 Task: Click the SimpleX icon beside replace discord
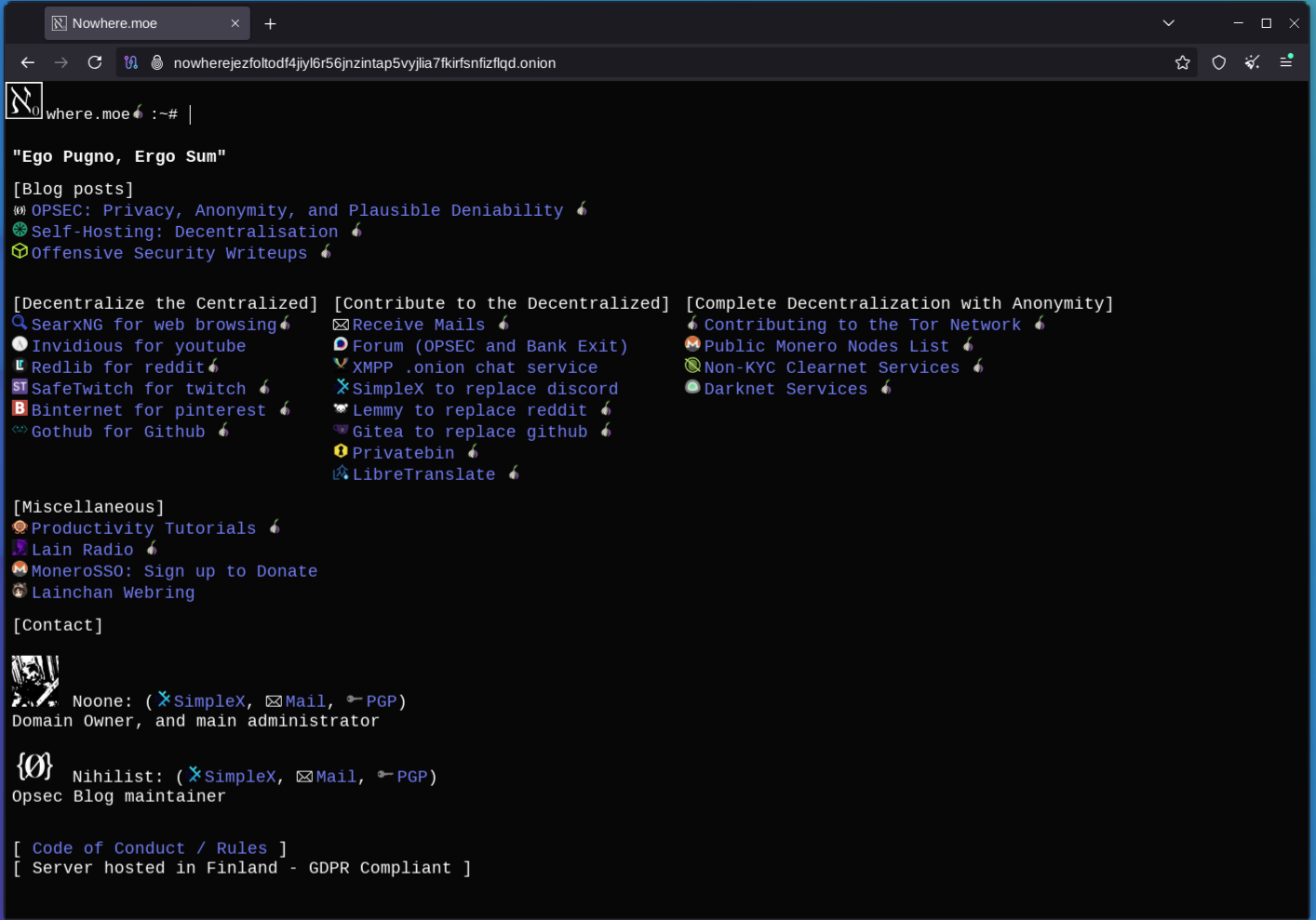(342, 387)
